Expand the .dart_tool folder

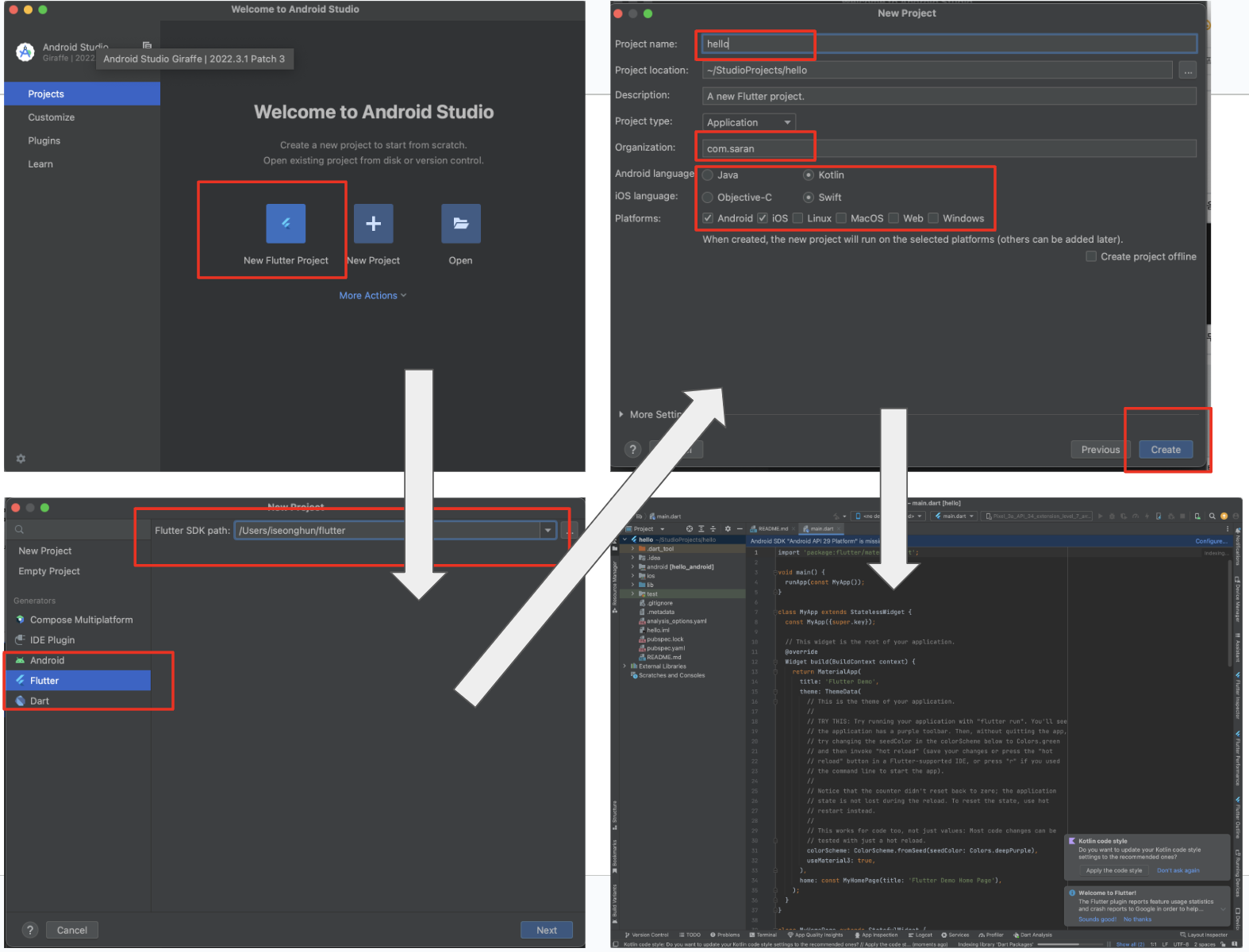point(632,549)
